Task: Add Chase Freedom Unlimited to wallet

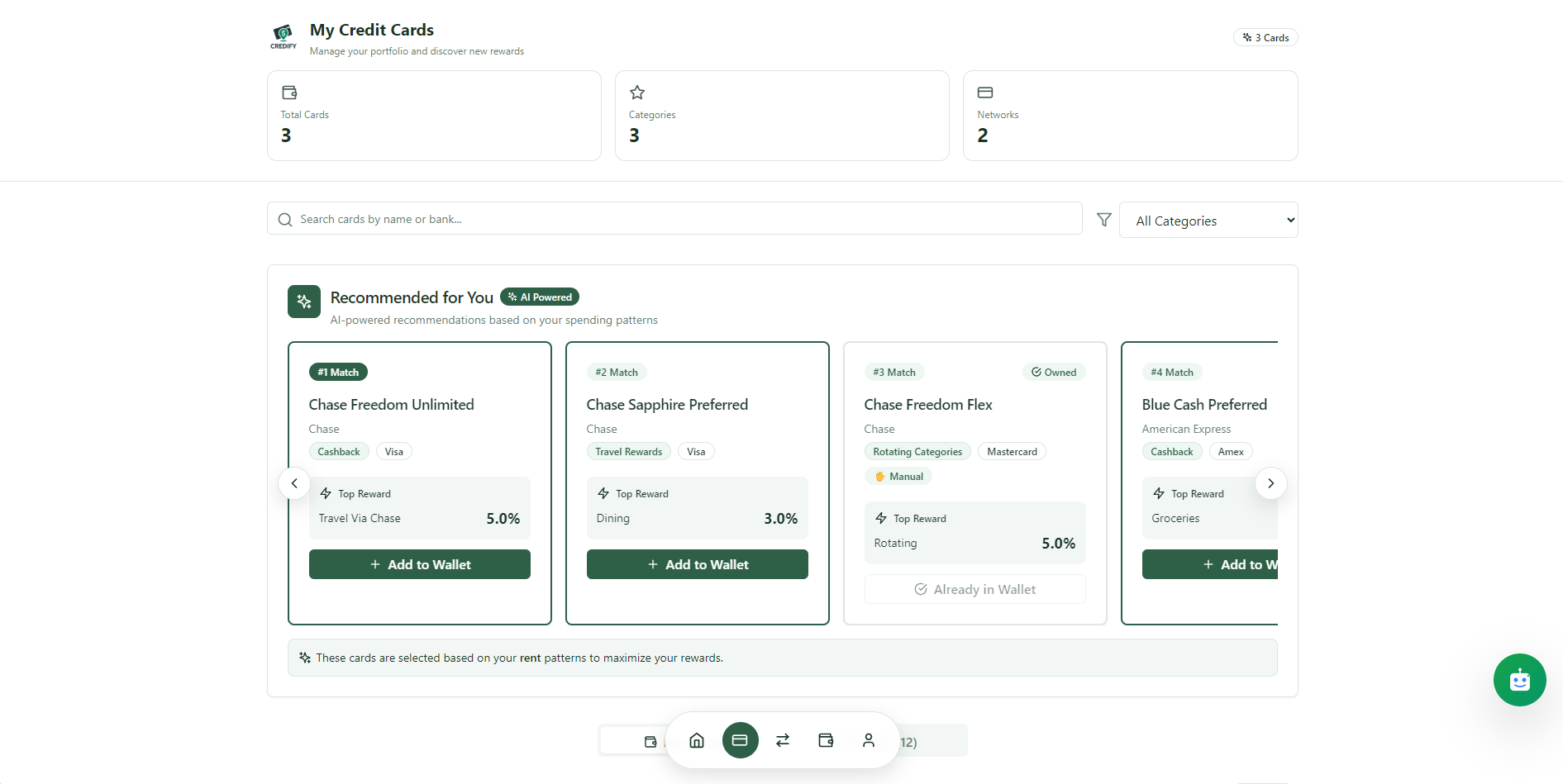Action: coord(420,564)
